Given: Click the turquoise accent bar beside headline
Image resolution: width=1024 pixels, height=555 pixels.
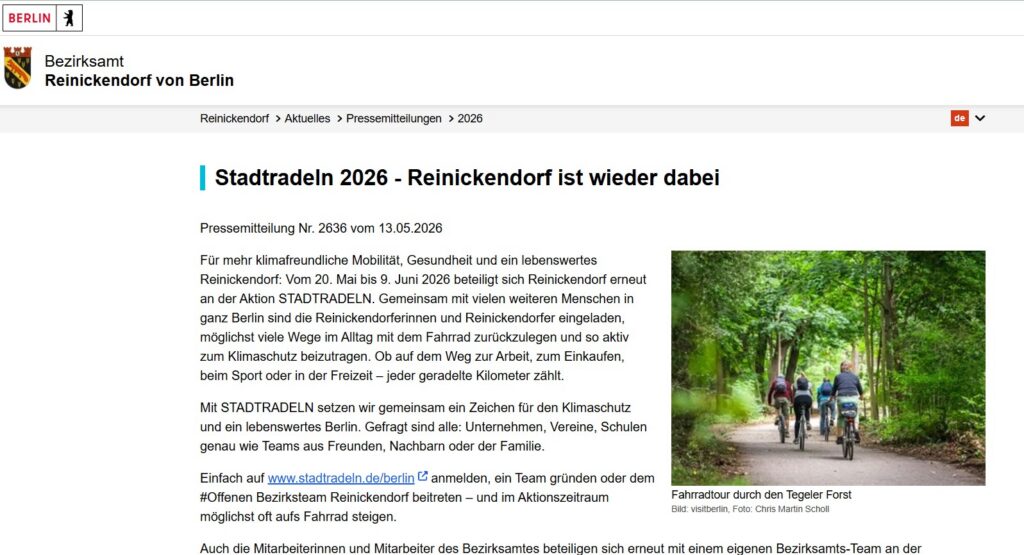Looking at the screenshot, I should pyautogui.click(x=202, y=178).
